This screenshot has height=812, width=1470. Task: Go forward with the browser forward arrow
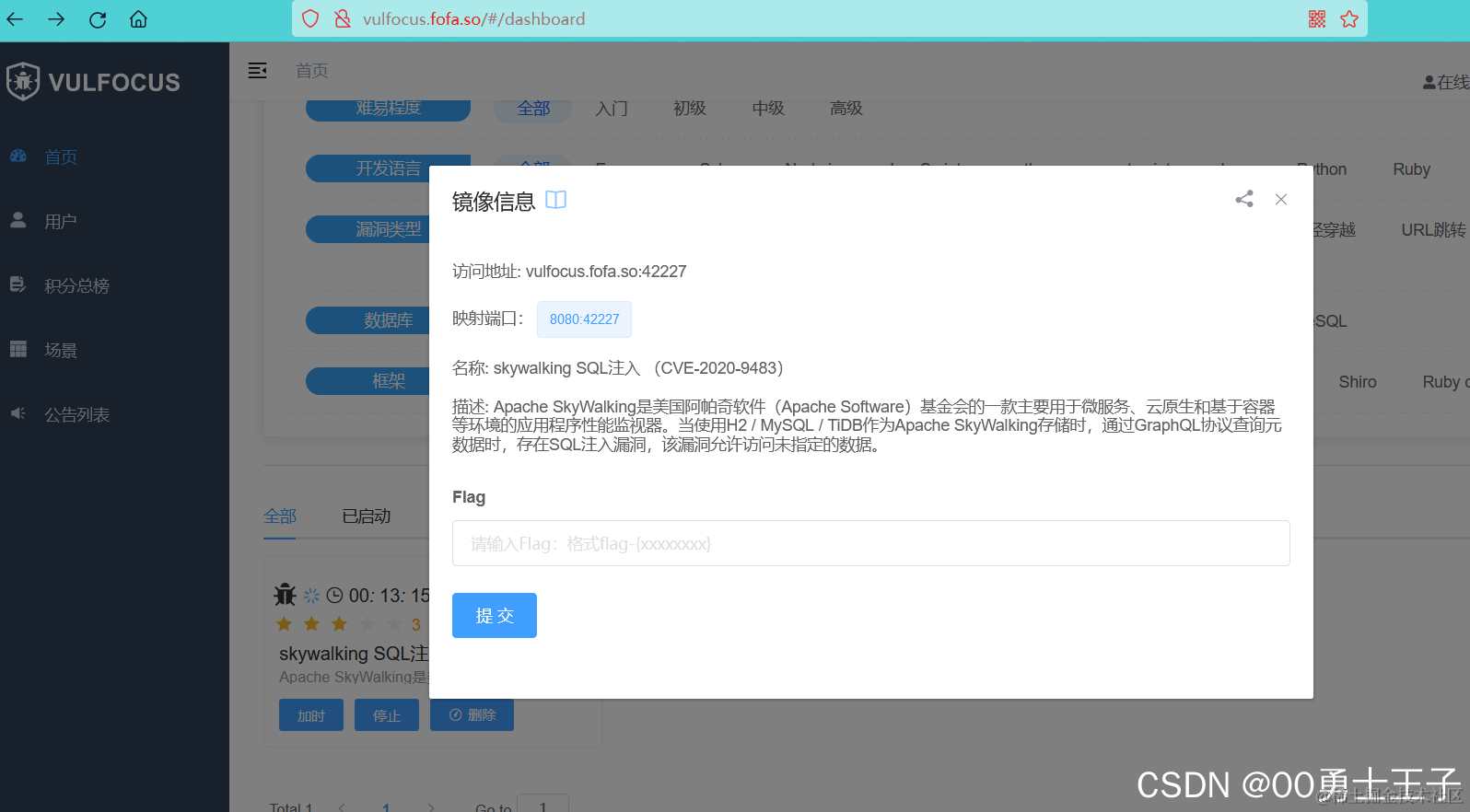(x=56, y=19)
